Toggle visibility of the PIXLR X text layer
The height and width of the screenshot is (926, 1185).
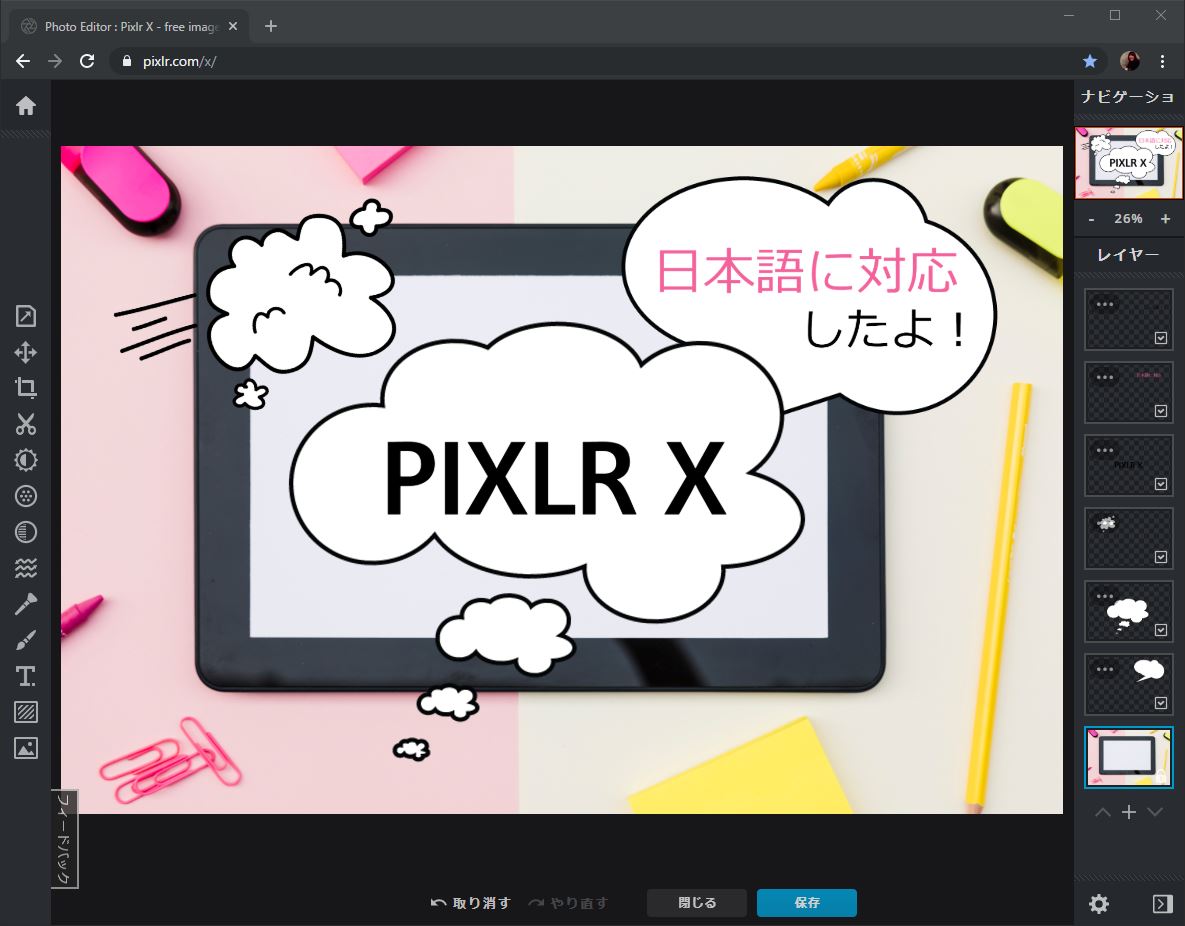pos(1161,484)
